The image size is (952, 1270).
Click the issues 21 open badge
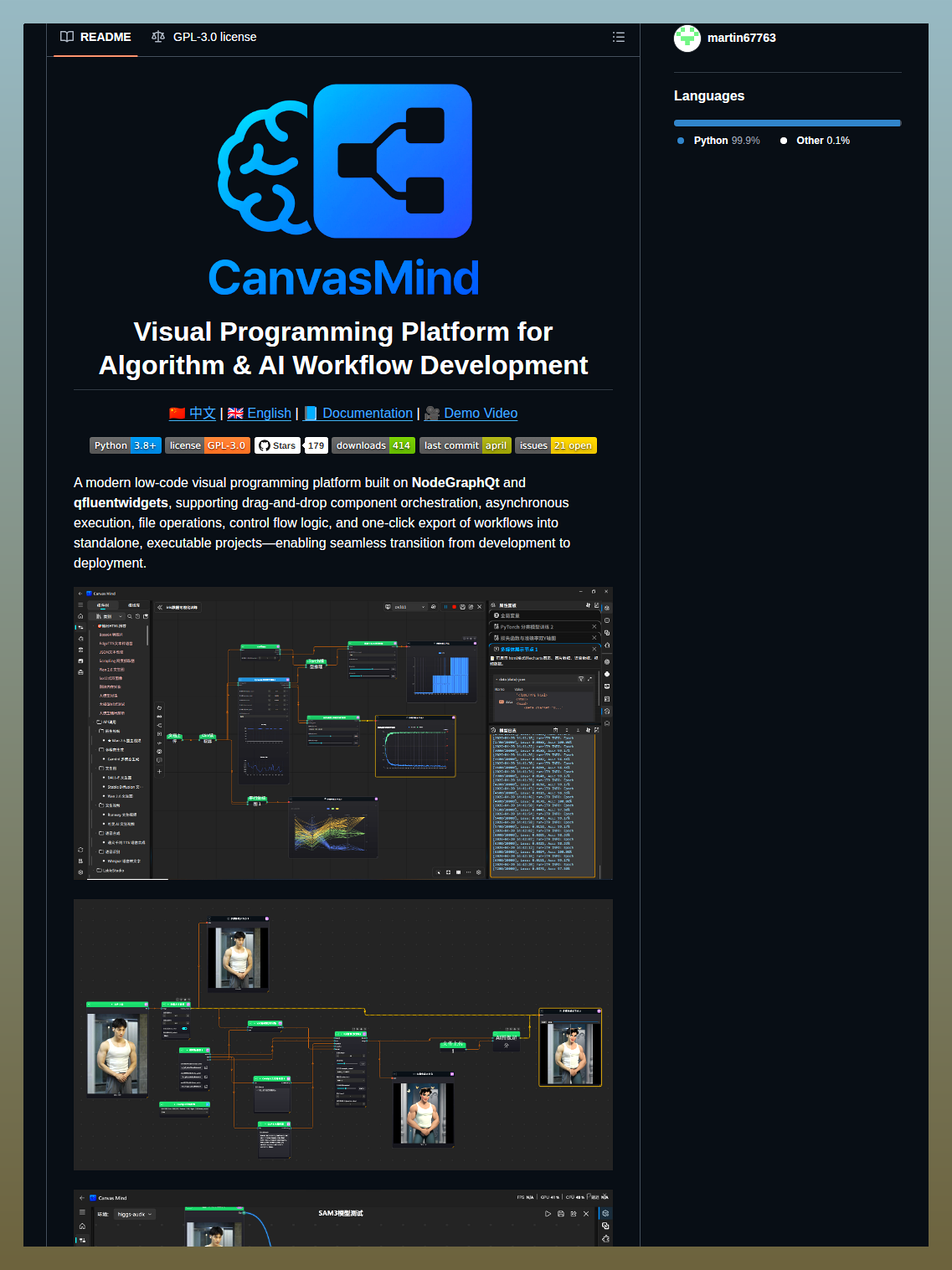(556, 445)
